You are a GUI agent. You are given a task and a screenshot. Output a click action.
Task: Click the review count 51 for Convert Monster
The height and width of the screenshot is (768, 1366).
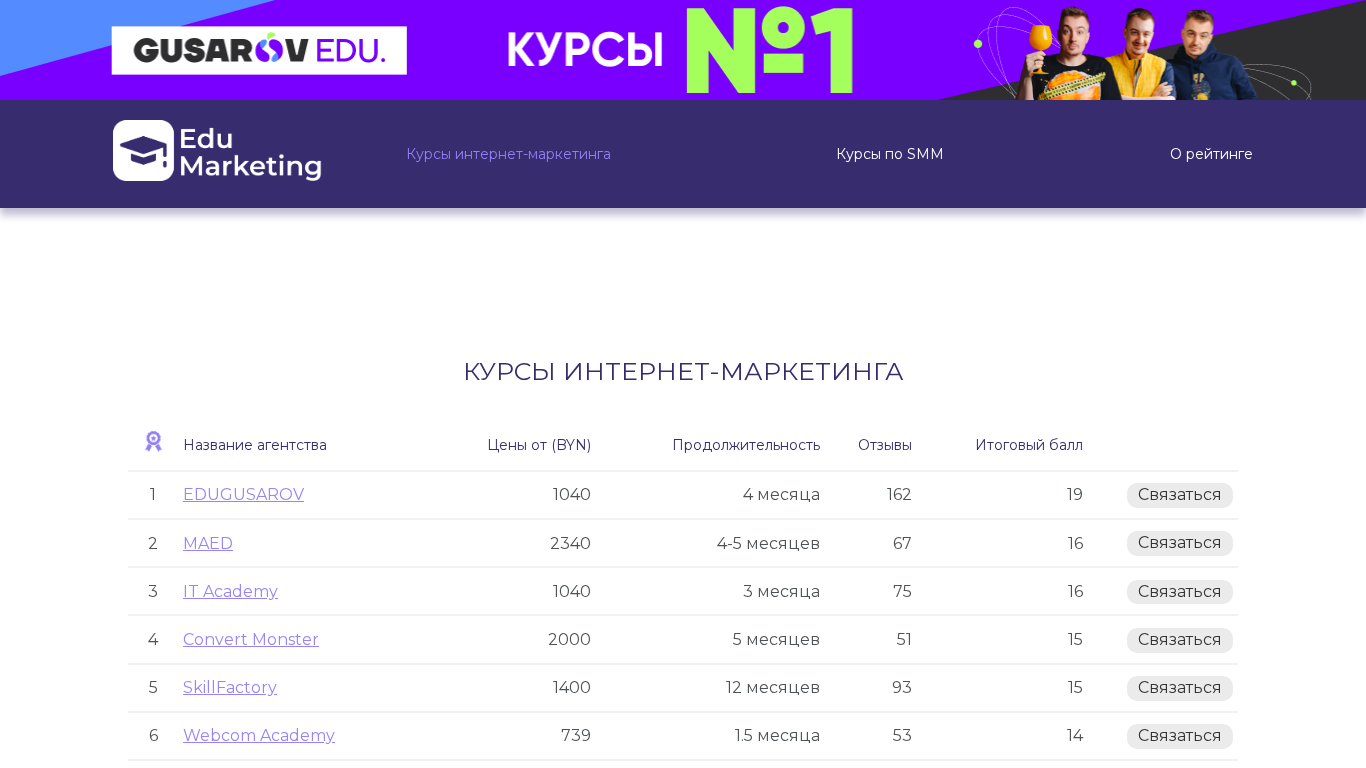pyautogui.click(x=904, y=640)
